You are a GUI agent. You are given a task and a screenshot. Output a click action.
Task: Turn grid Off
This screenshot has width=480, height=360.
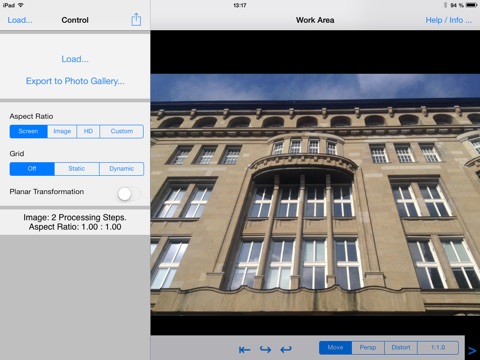(x=32, y=169)
